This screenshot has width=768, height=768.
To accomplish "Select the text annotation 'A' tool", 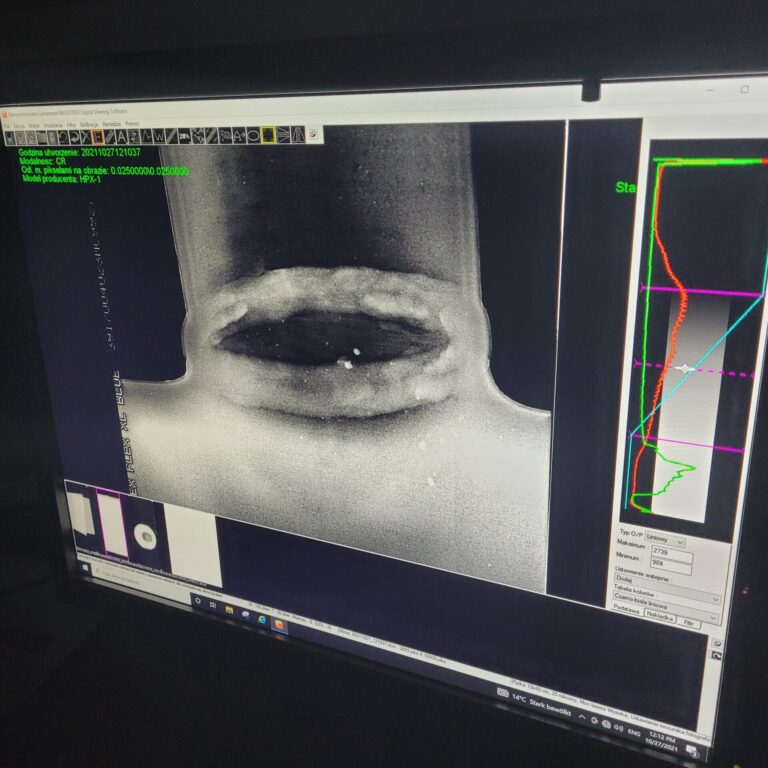I will click(122, 136).
